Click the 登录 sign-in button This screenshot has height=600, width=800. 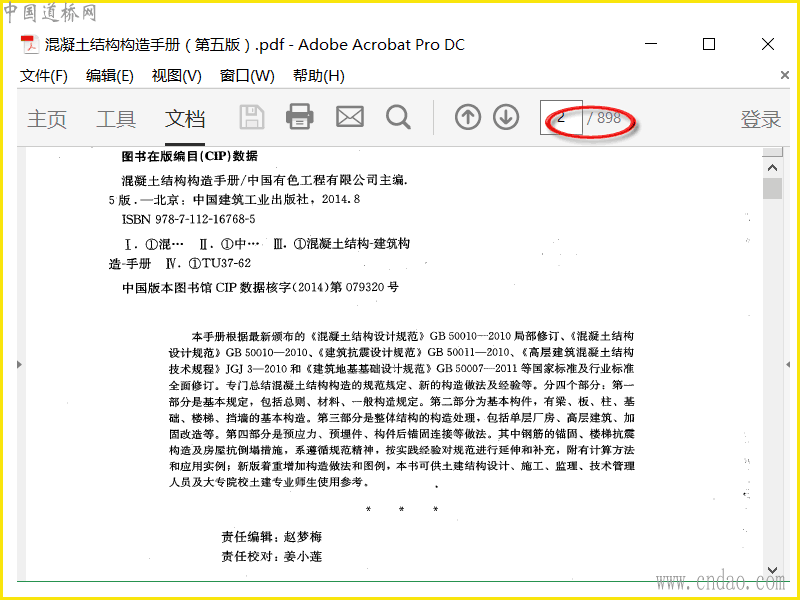pyautogui.click(x=761, y=119)
